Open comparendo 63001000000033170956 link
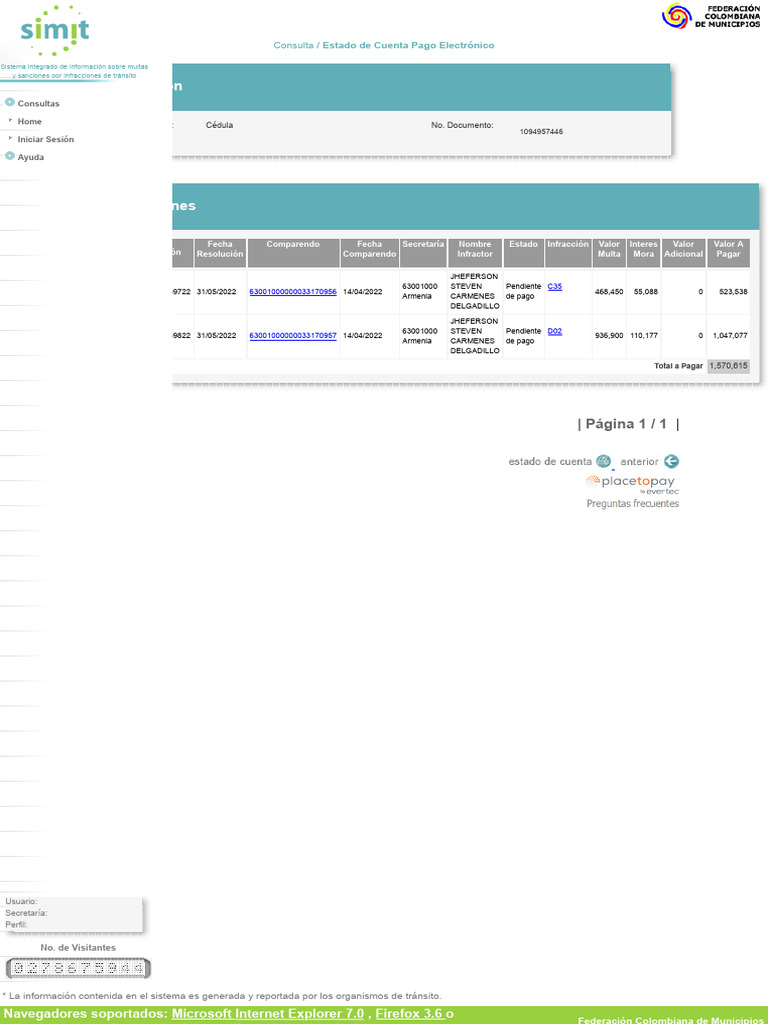Image resolution: width=768 pixels, height=1024 pixels. (293, 291)
